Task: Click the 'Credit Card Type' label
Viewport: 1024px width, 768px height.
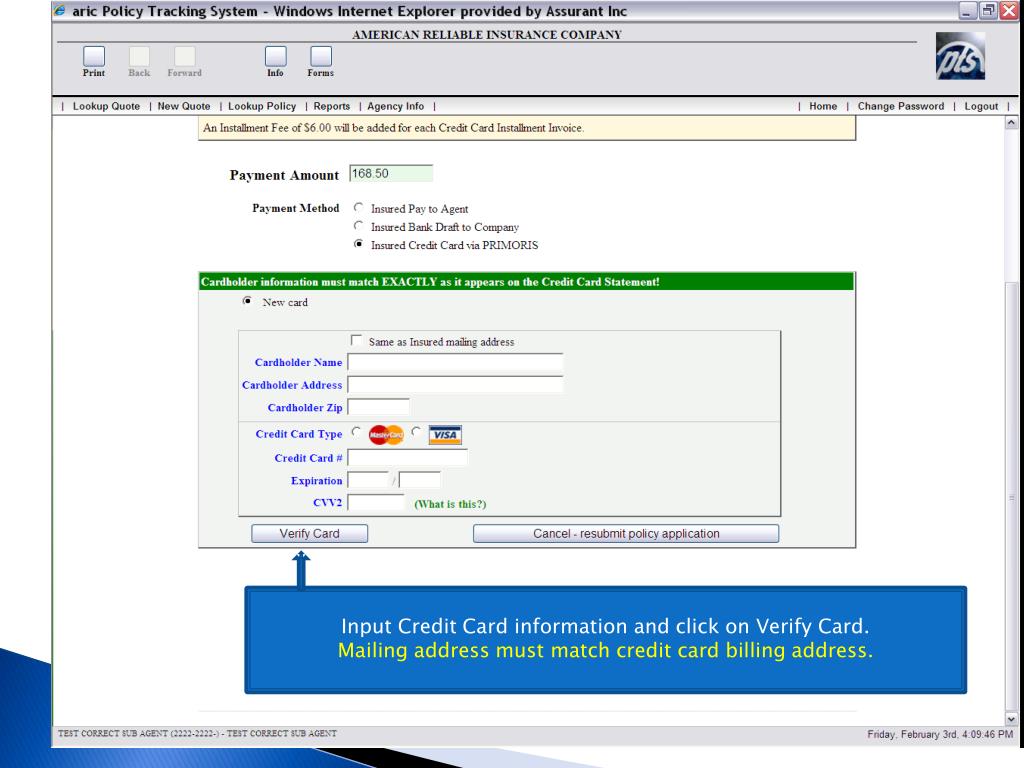Action: coord(298,434)
